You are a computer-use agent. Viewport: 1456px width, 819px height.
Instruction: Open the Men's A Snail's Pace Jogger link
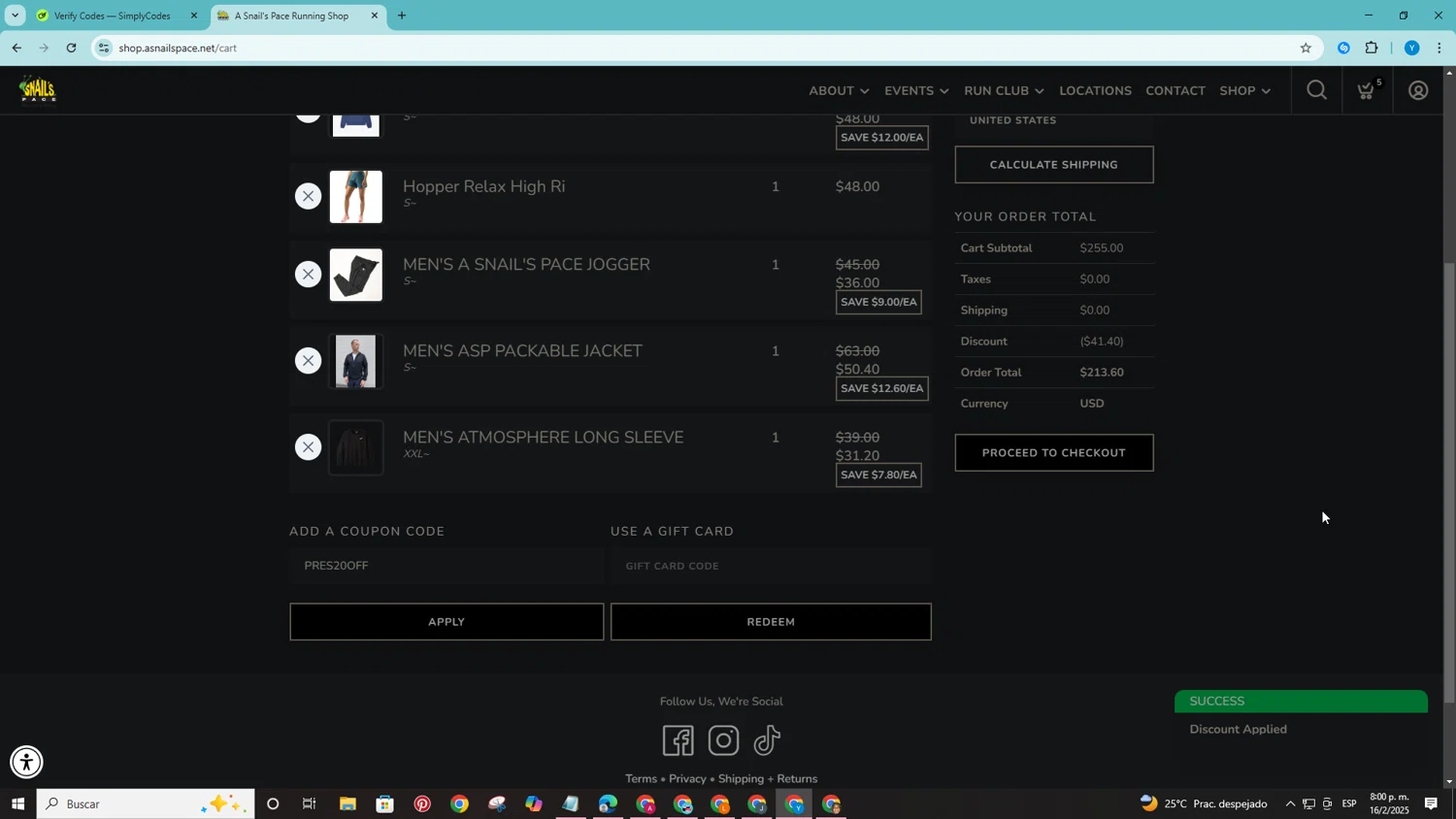526,265
